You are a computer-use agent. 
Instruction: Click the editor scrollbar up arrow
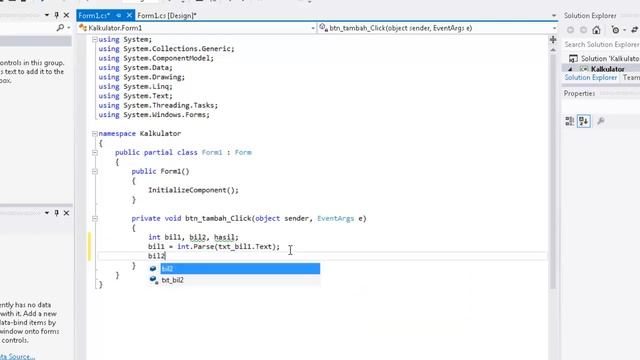(x=553, y=49)
